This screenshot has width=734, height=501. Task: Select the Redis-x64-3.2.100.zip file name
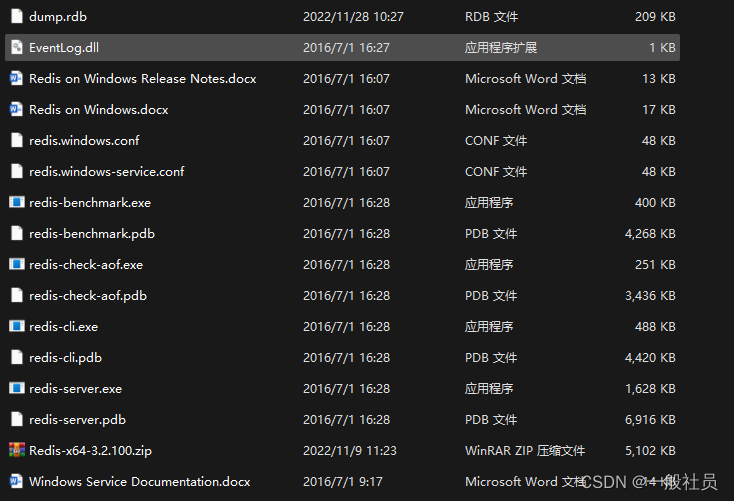90,450
